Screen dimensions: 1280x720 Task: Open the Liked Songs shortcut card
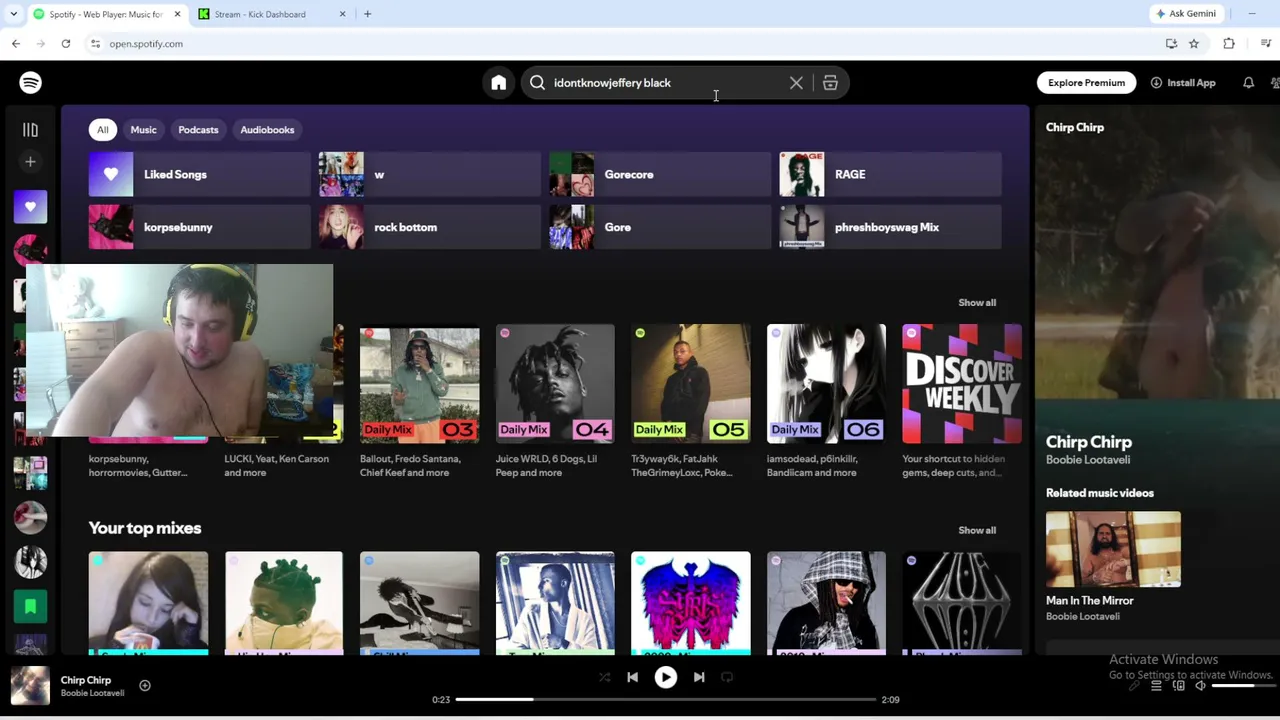[200, 174]
